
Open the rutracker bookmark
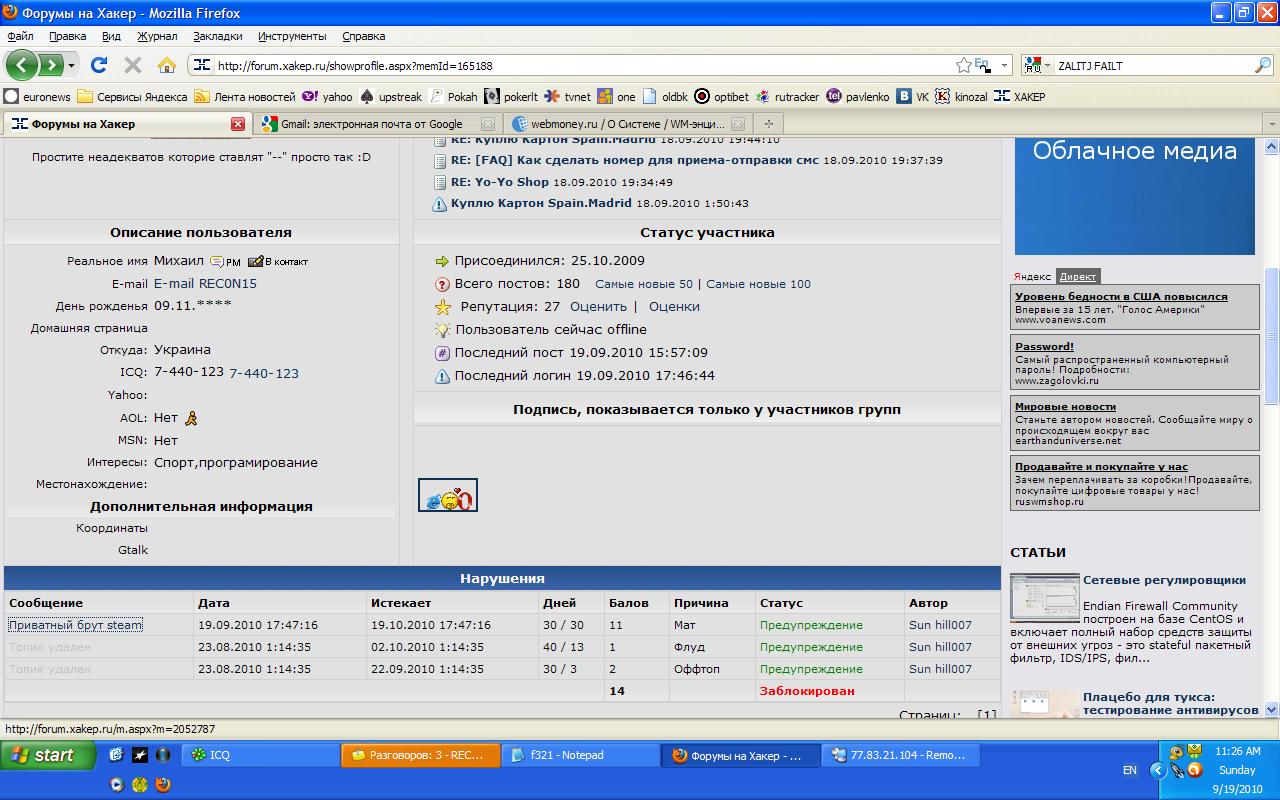tap(787, 97)
